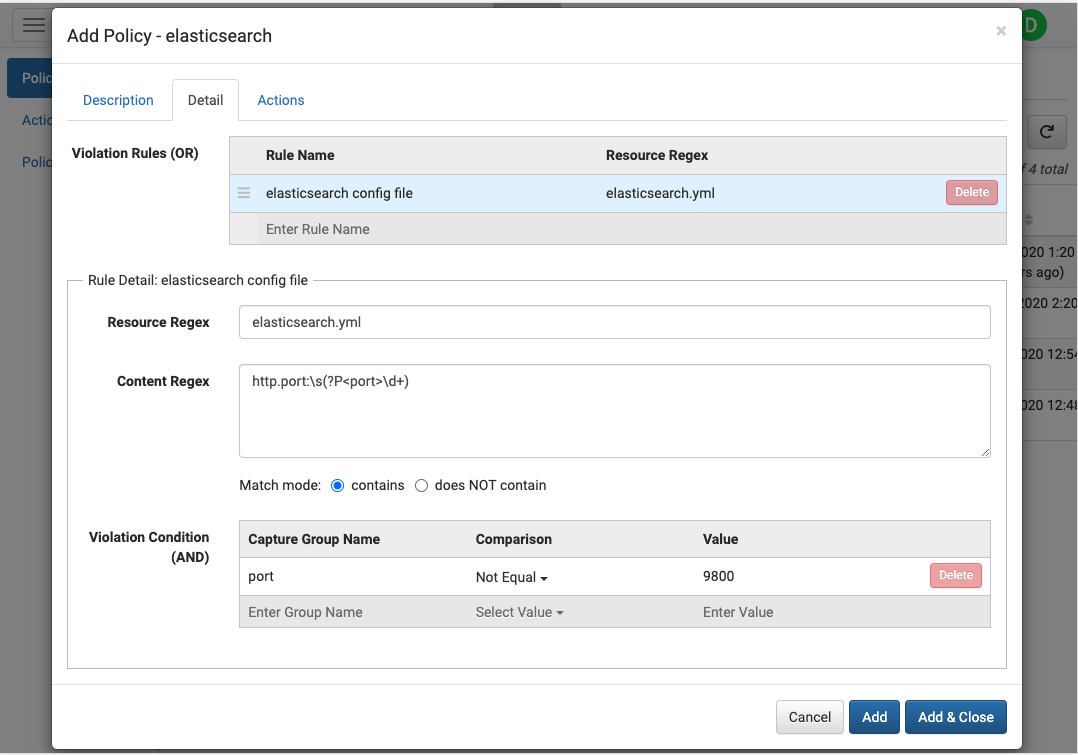
Task: Click the Rule Name column header
Action: 300,155
